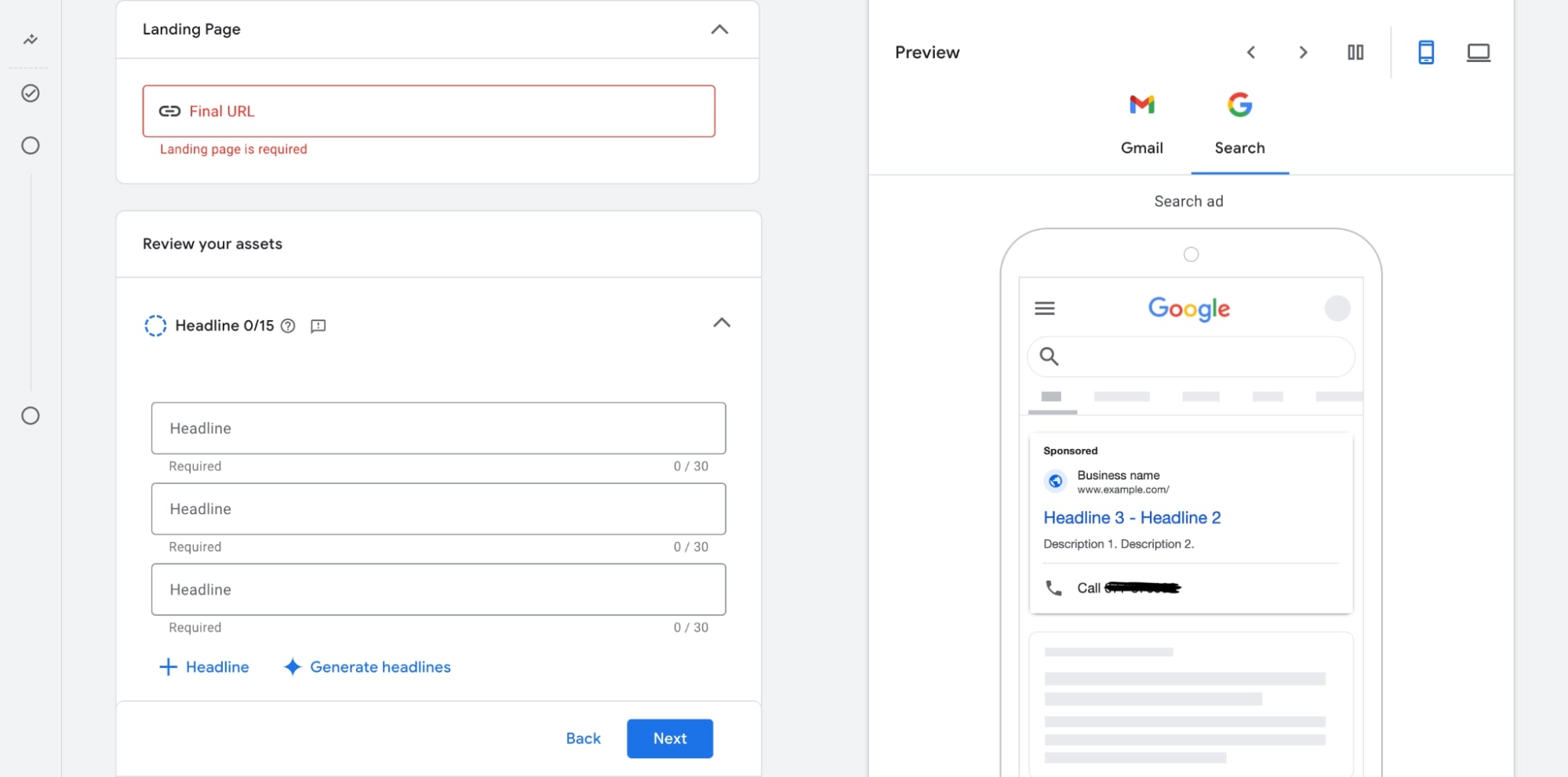Go to next preview arrow
Viewport: 1568px width, 777px height.
[x=1303, y=53]
